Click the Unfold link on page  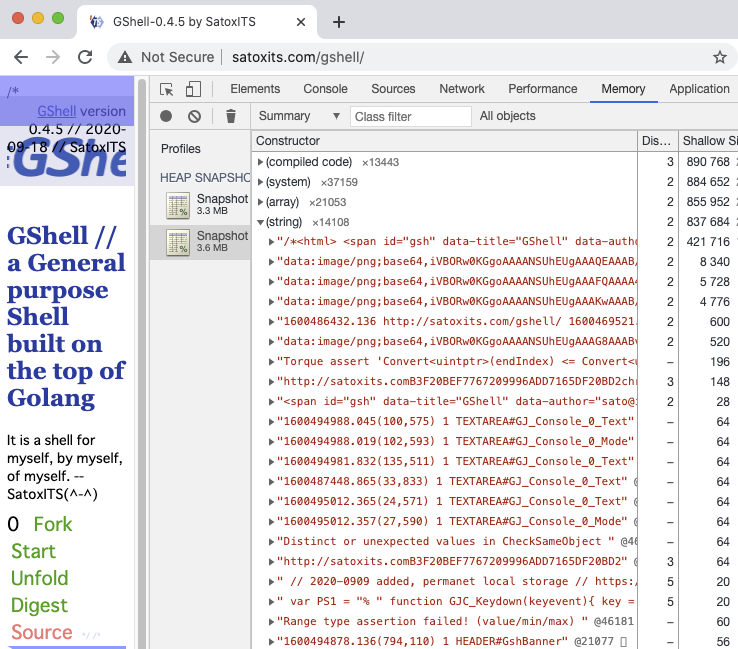pyautogui.click(x=40, y=578)
